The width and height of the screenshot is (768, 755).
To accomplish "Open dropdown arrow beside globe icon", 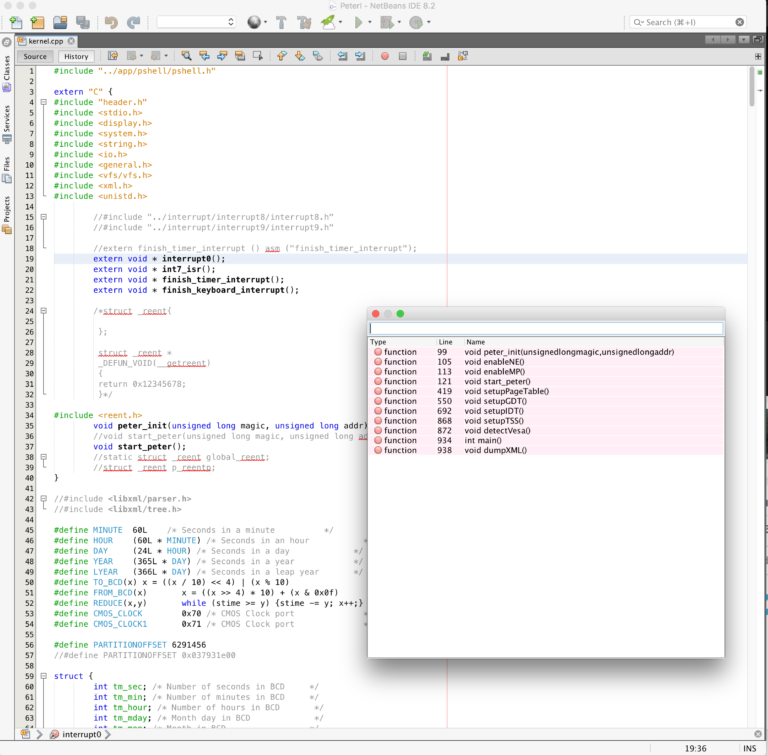I will 265,22.
